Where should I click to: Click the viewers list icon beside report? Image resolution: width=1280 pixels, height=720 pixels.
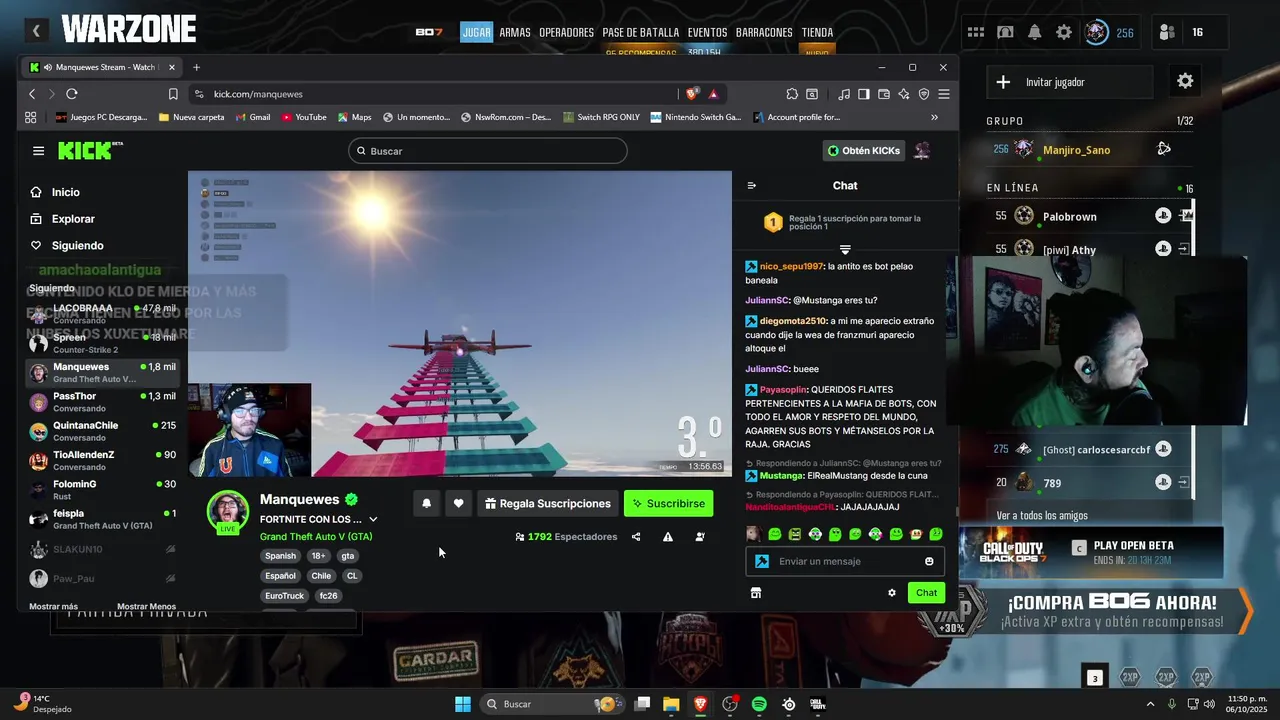pos(699,537)
